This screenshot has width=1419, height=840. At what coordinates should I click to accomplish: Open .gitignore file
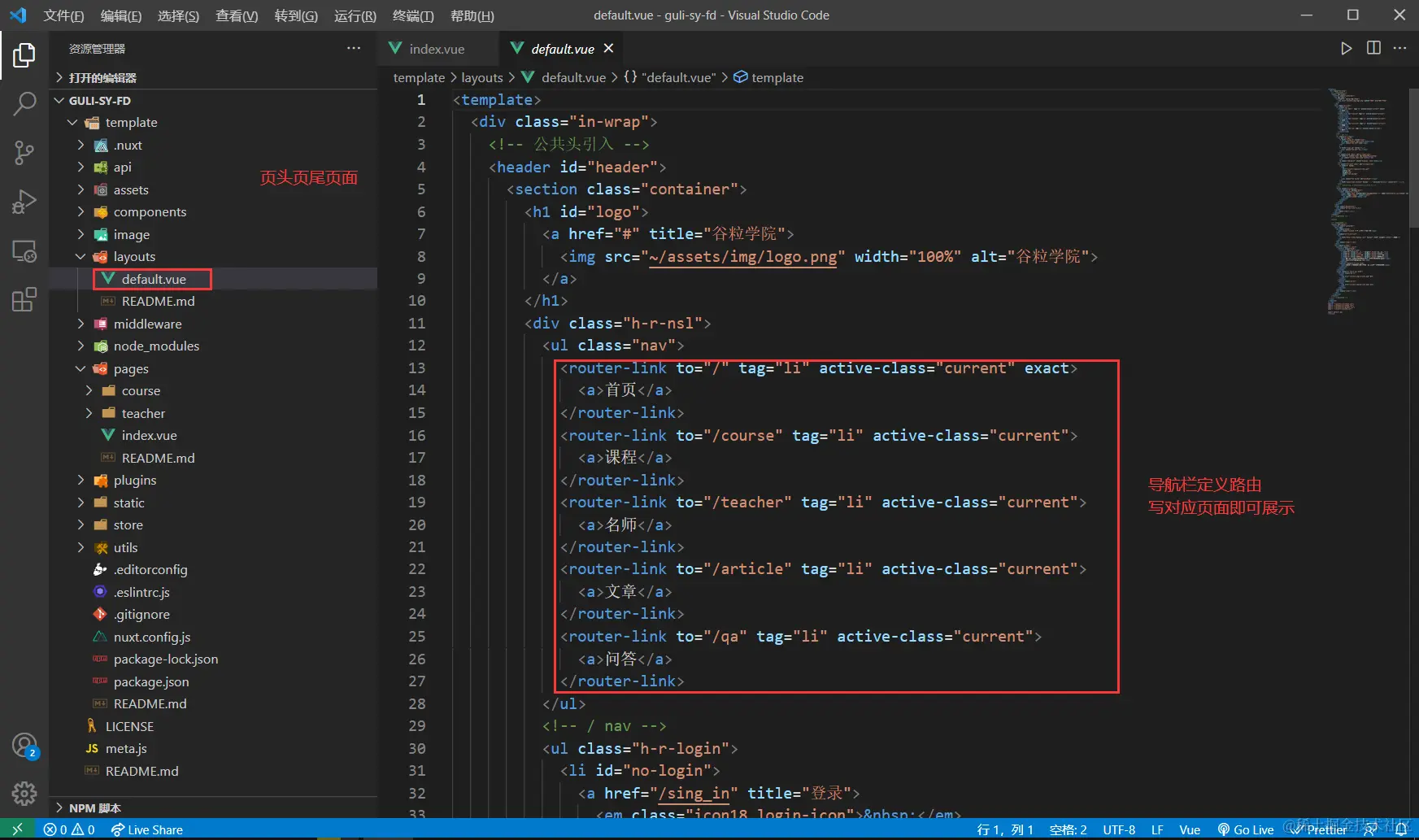pyautogui.click(x=215, y=615)
